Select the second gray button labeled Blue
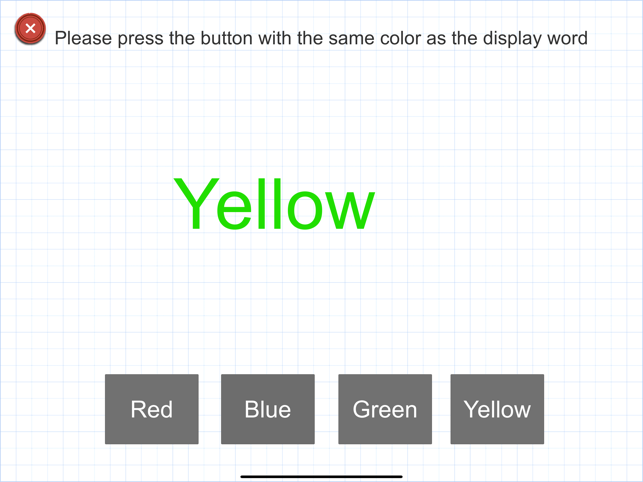 268,409
